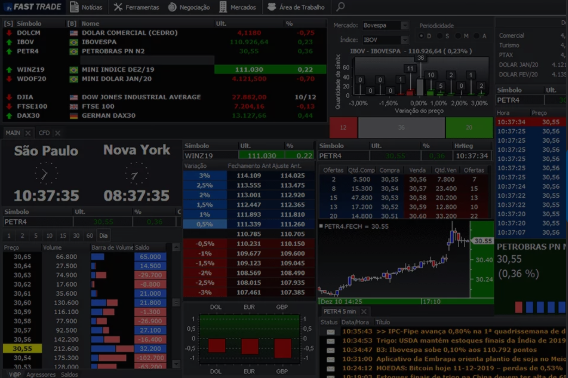Switch to the Agressores bottom tab

tap(41, 374)
